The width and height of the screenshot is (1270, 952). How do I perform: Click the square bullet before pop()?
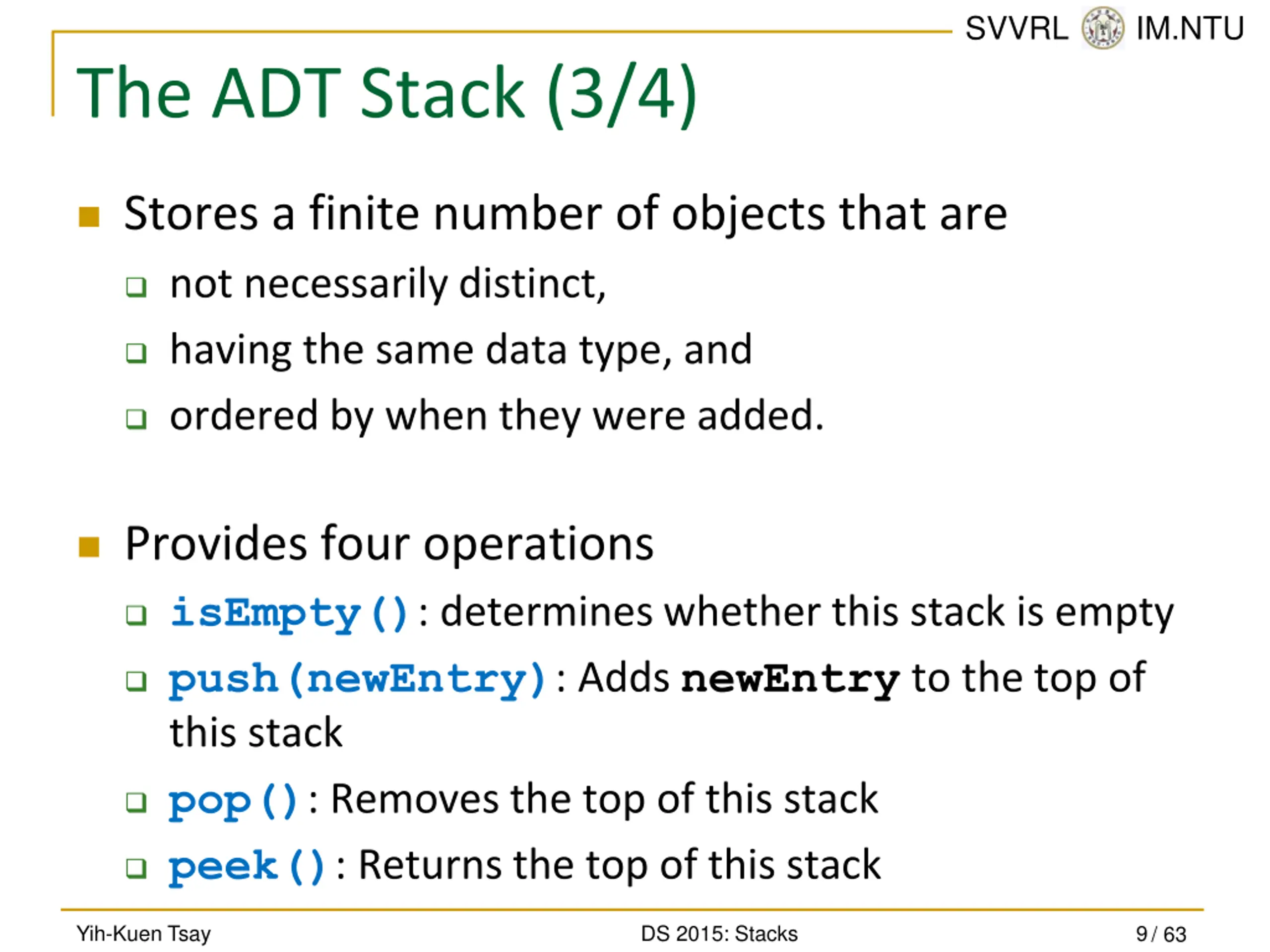click(136, 802)
